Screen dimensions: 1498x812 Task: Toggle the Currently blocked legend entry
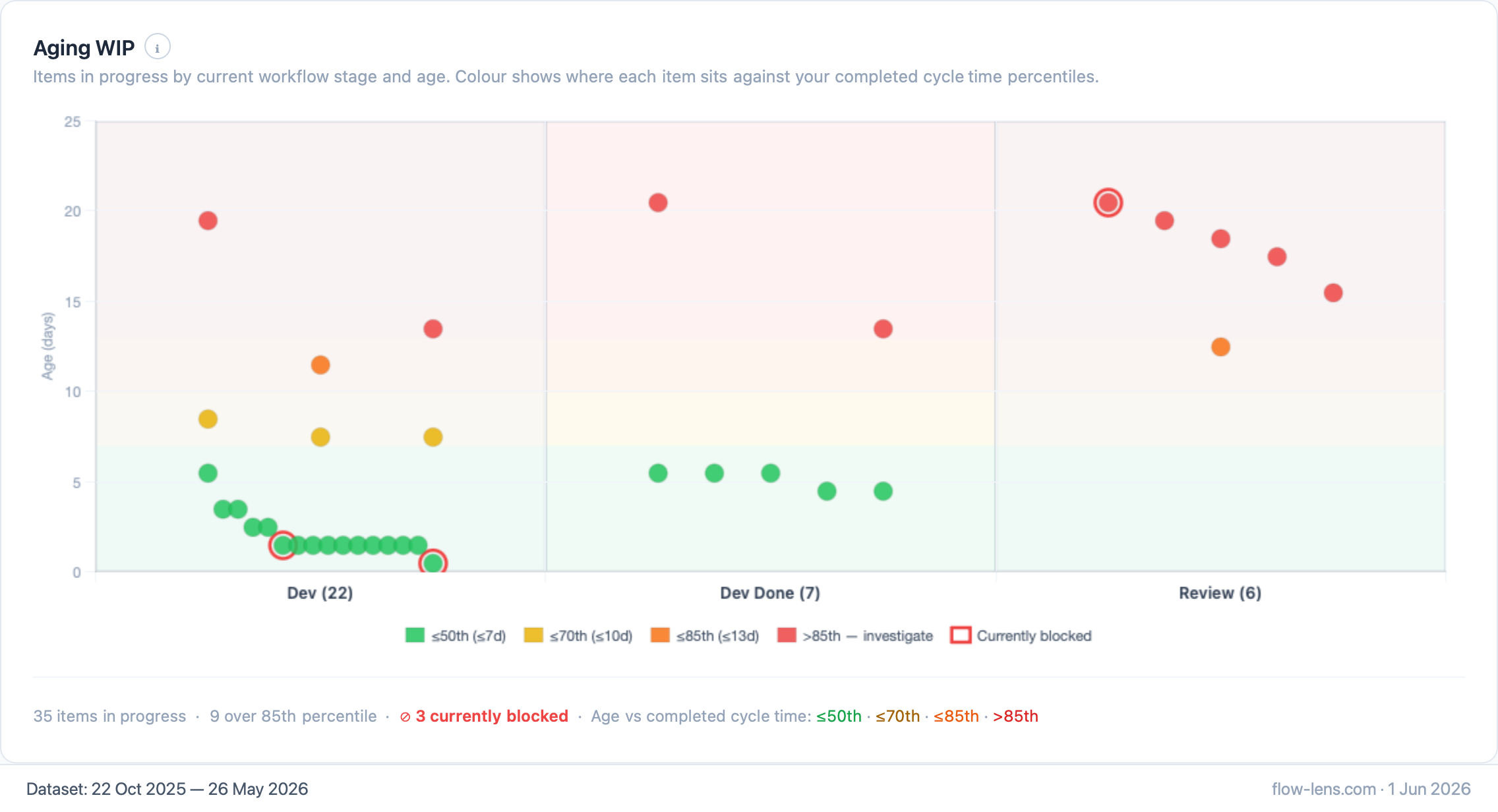1021,636
